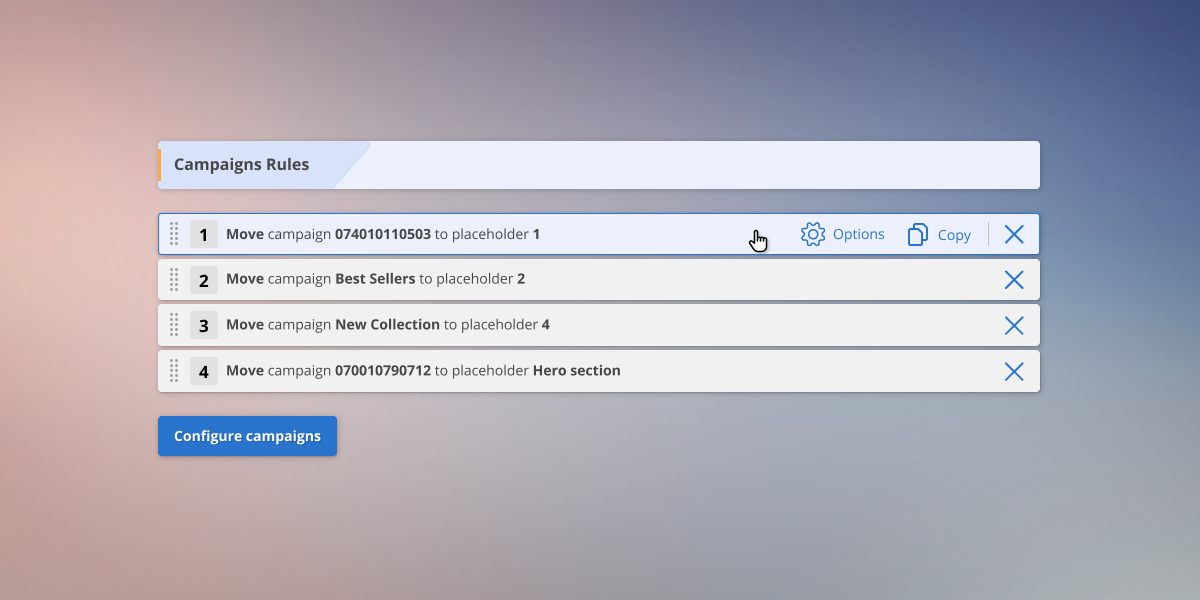The width and height of the screenshot is (1200, 600).
Task: Remove the Best Sellers rule via X
Action: (x=1014, y=279)
